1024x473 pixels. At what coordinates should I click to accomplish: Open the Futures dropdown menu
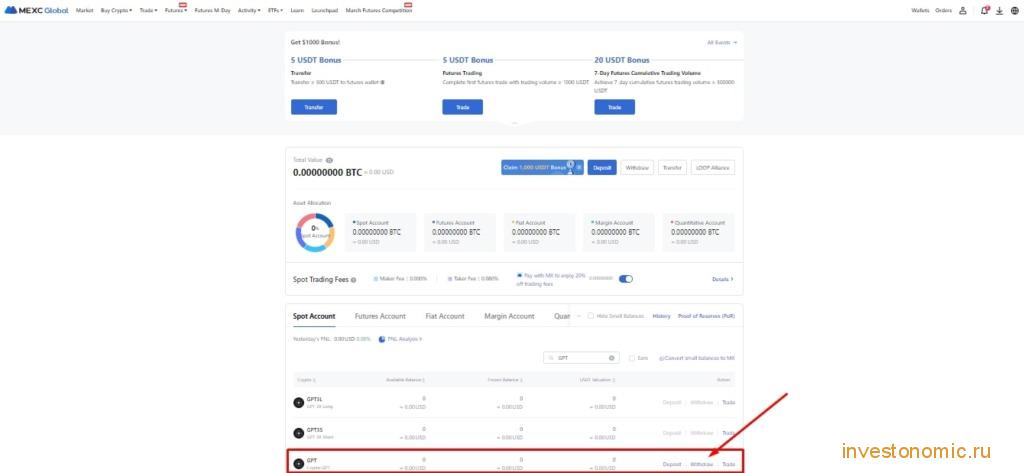point(176,10)
